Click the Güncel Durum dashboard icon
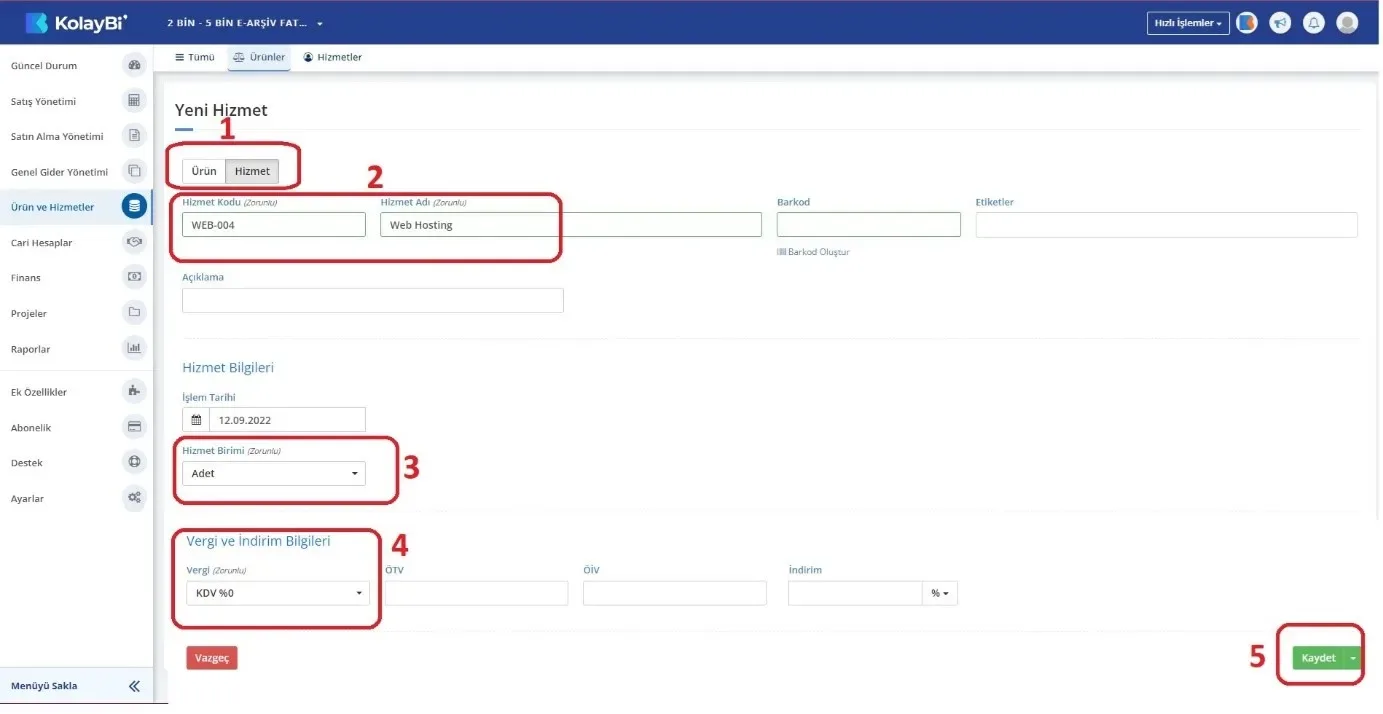Viewport: 1383px width, 714px height. (x=134, y=66)
